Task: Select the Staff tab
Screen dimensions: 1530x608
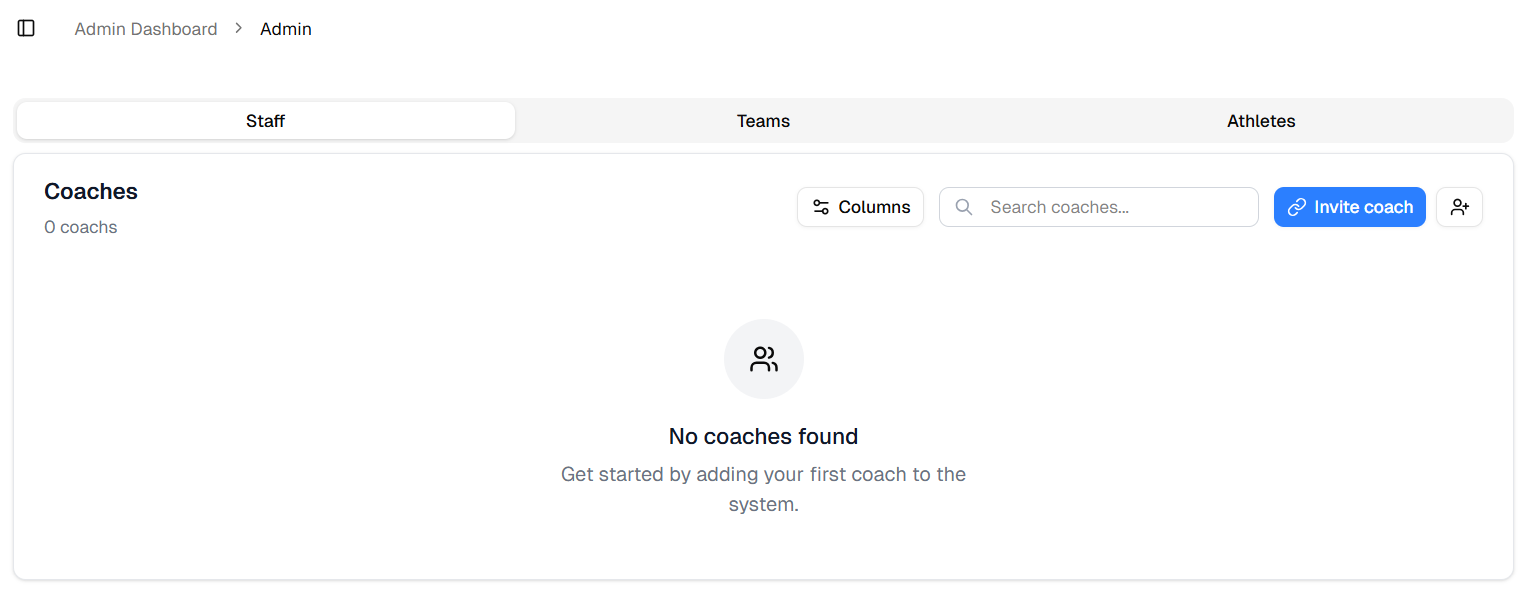Action: tap(265, 120)
